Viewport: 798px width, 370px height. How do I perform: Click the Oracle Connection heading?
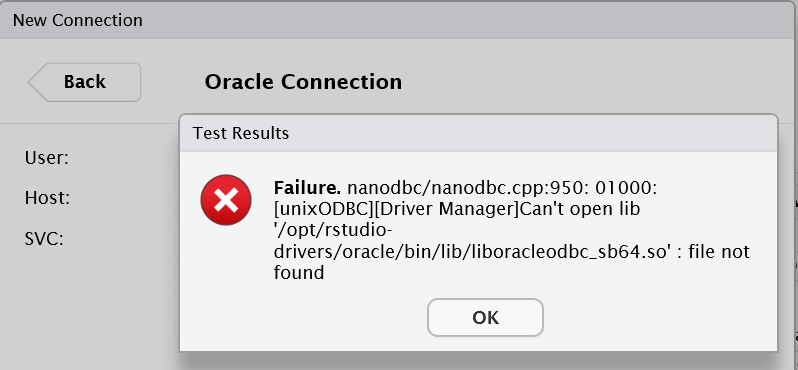pos(303,81)
